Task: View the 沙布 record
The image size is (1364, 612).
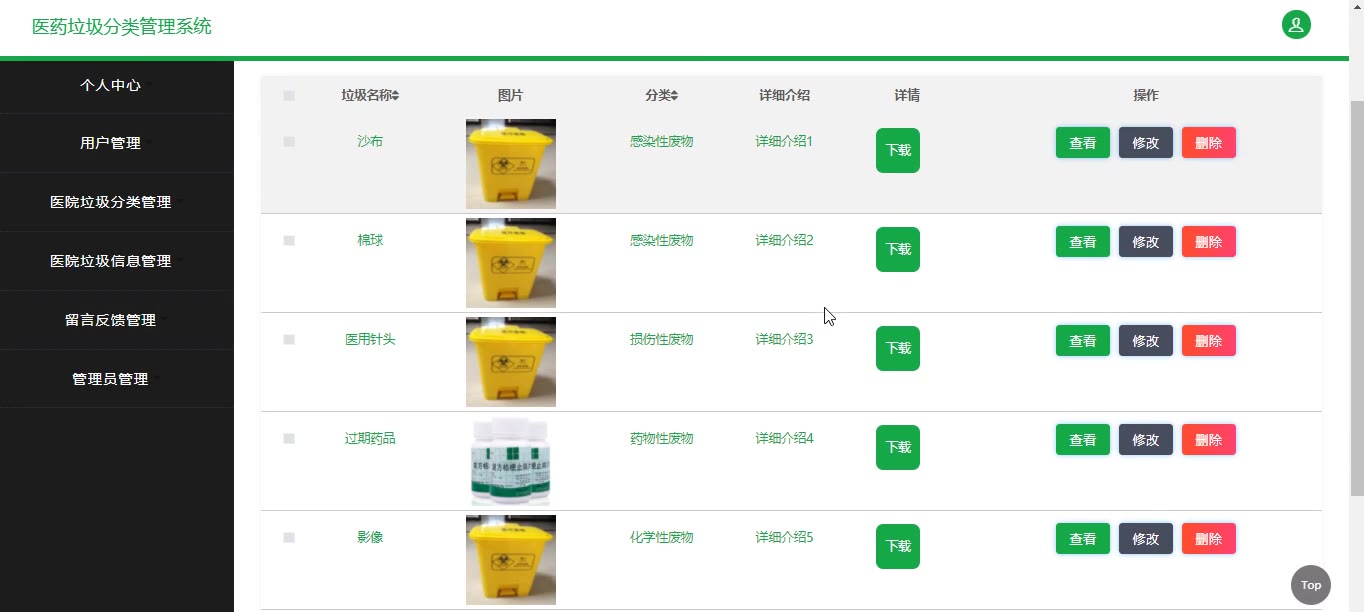Action: (x=1083, y=143)
